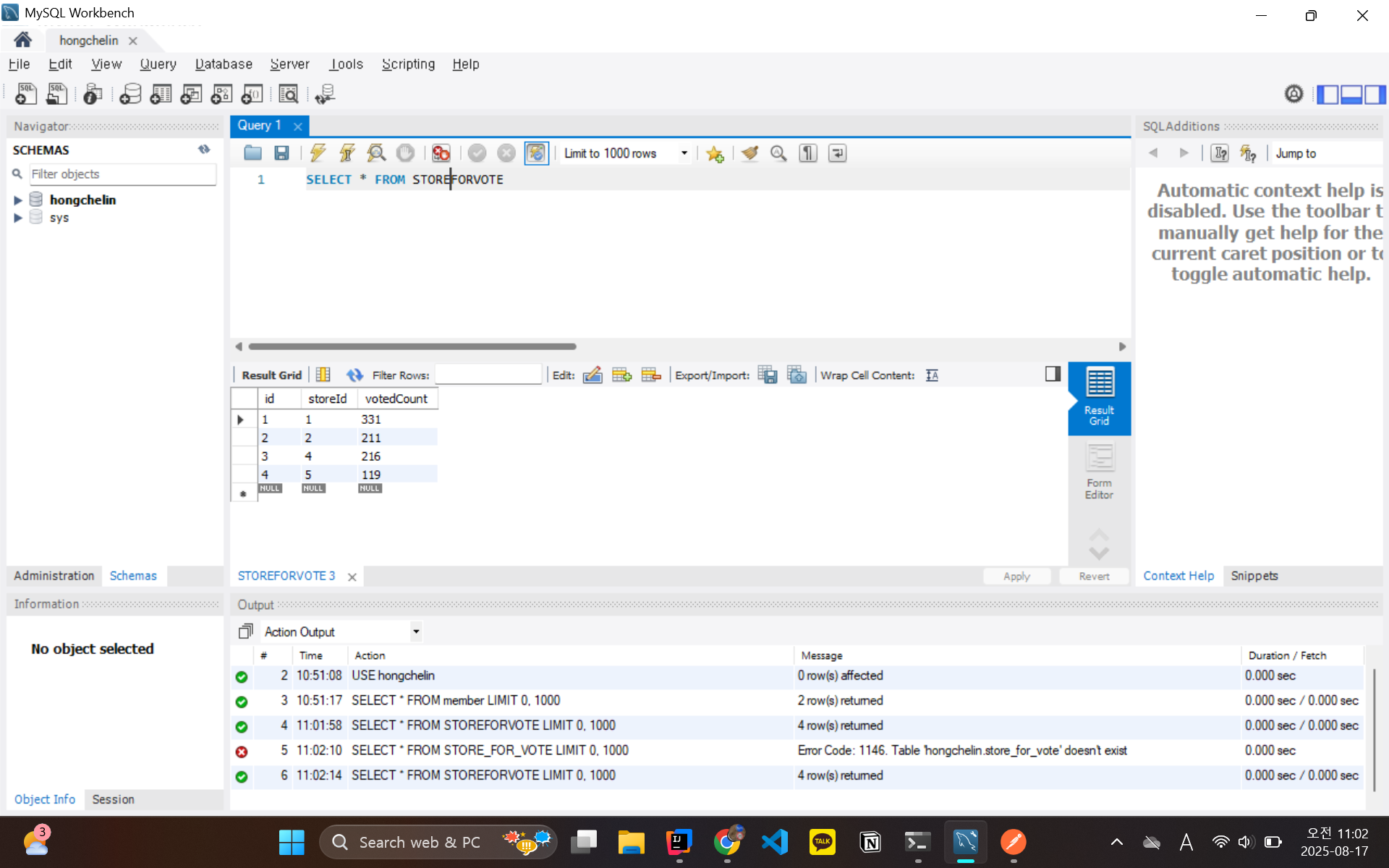Save the SQL script with floppy icon
This screenshot has width=1389, height=868.
click(281, 153)
